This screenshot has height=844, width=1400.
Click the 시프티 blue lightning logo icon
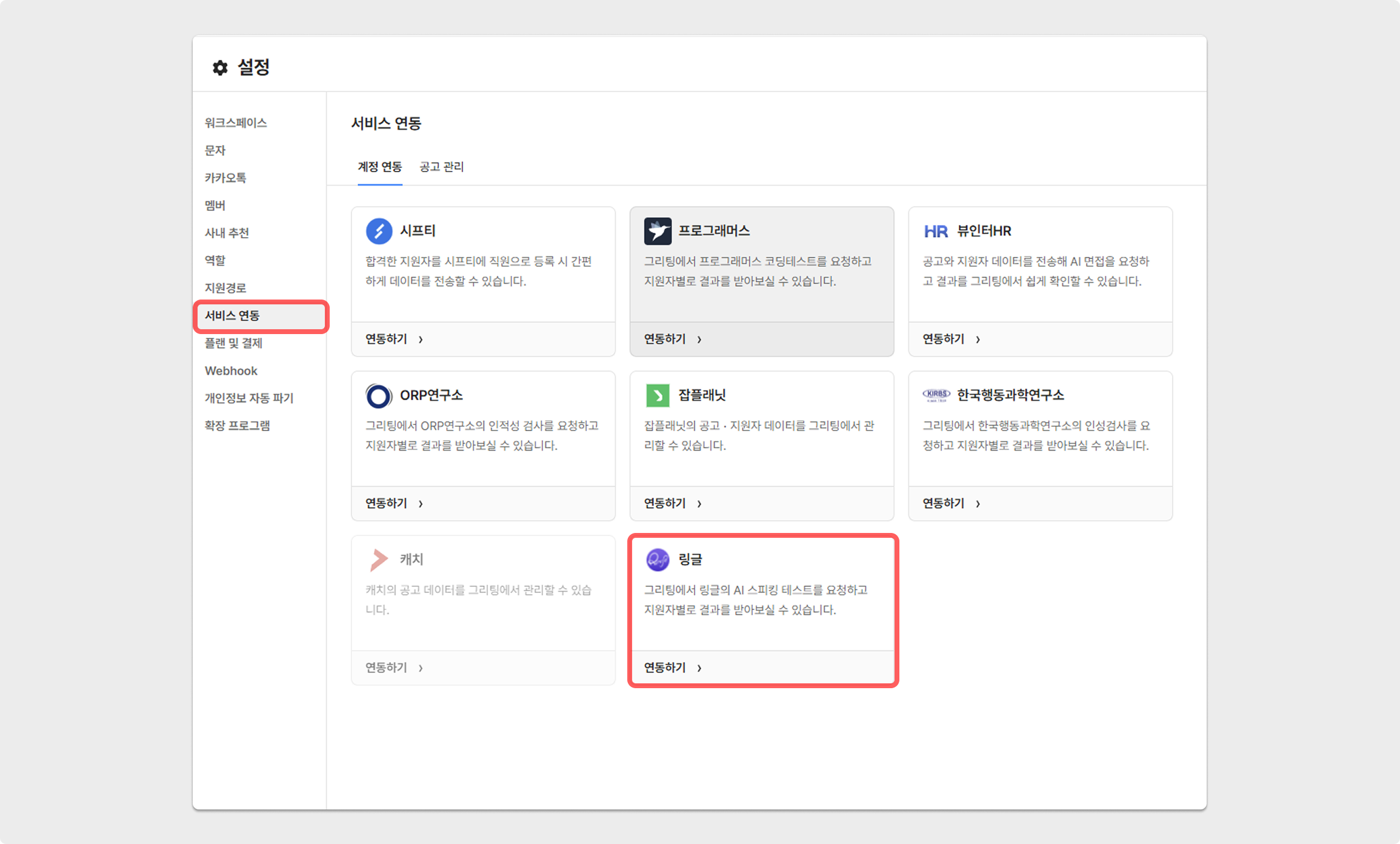[379, 231]
